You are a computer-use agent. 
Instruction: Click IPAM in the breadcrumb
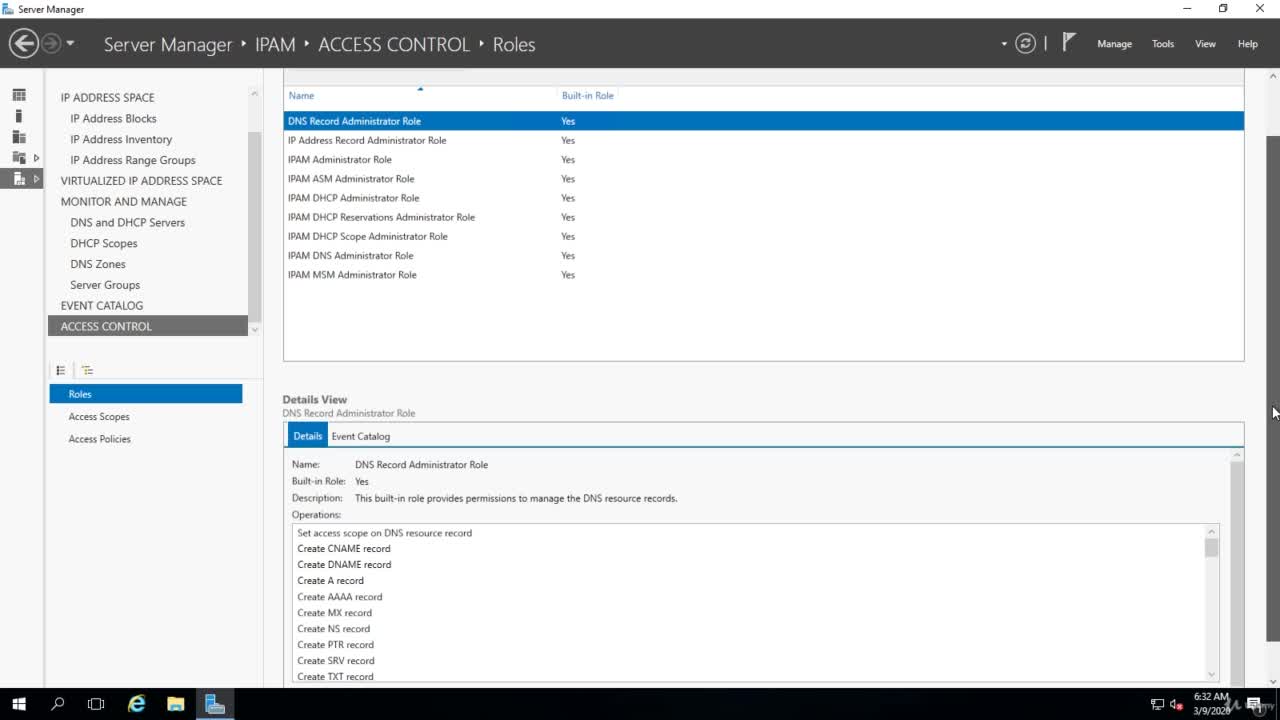point(275,45)
